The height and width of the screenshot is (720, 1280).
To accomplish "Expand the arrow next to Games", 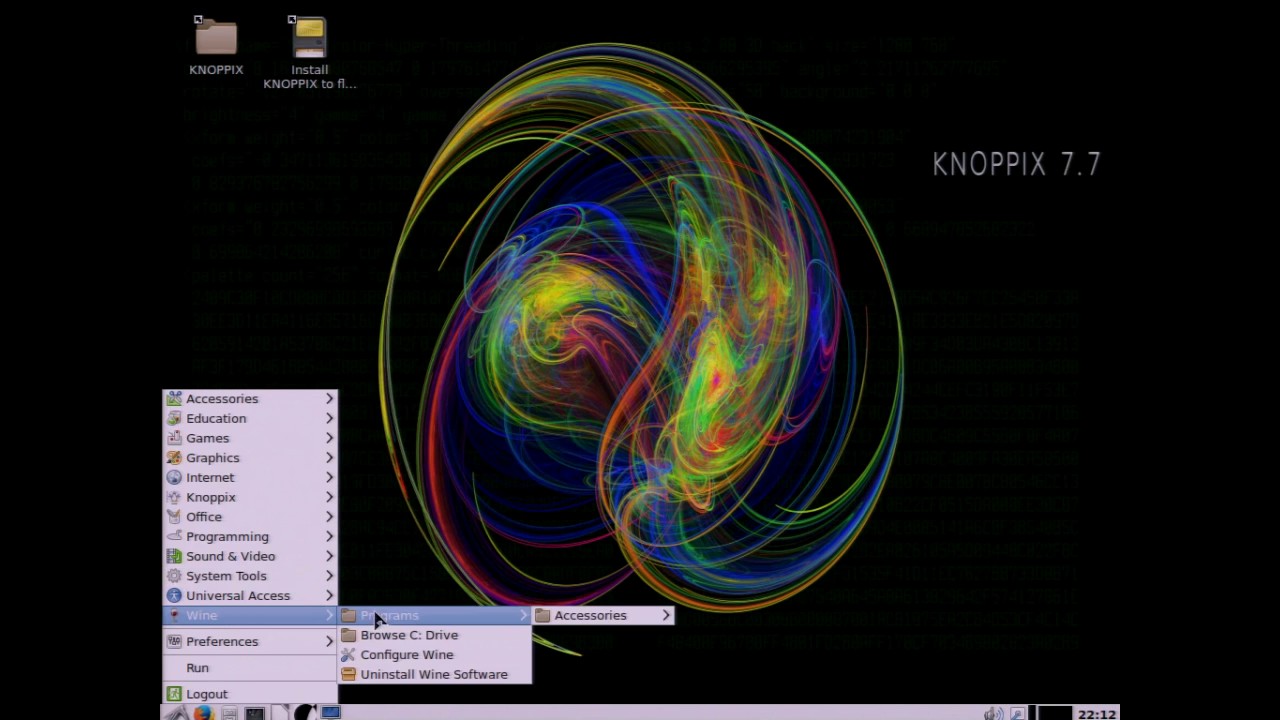I will click(329, 438).
